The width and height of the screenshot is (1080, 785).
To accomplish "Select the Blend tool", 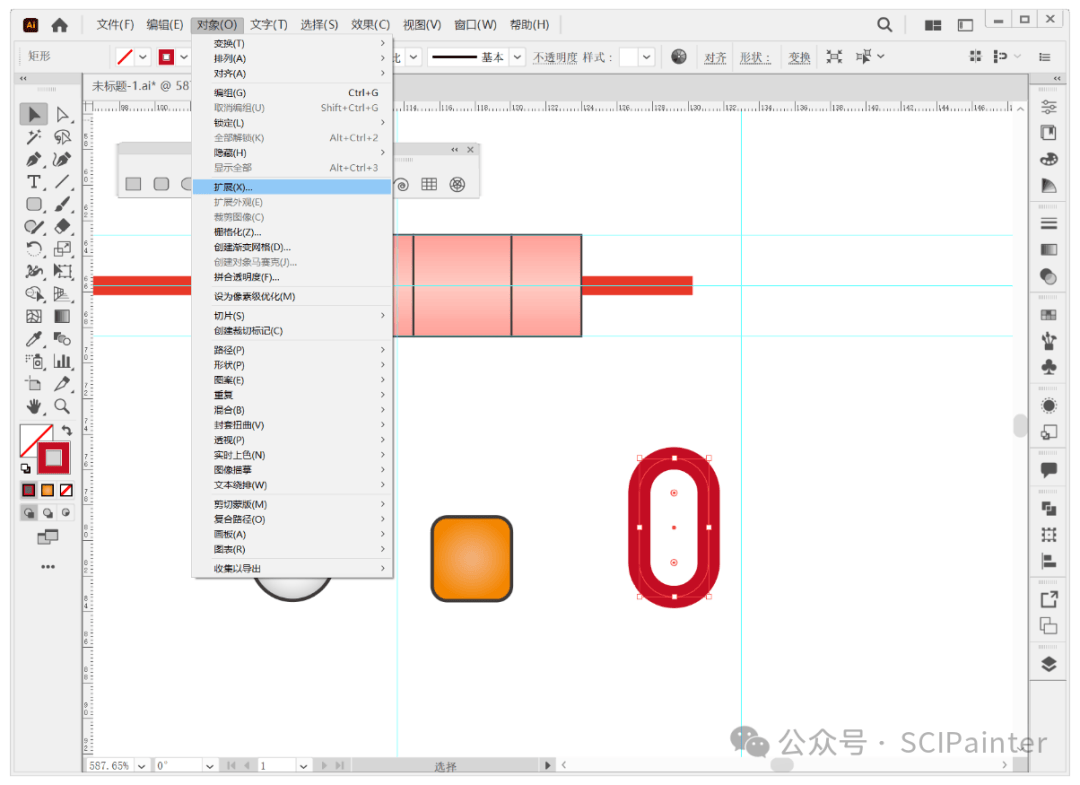I will (x=62, y=339).
